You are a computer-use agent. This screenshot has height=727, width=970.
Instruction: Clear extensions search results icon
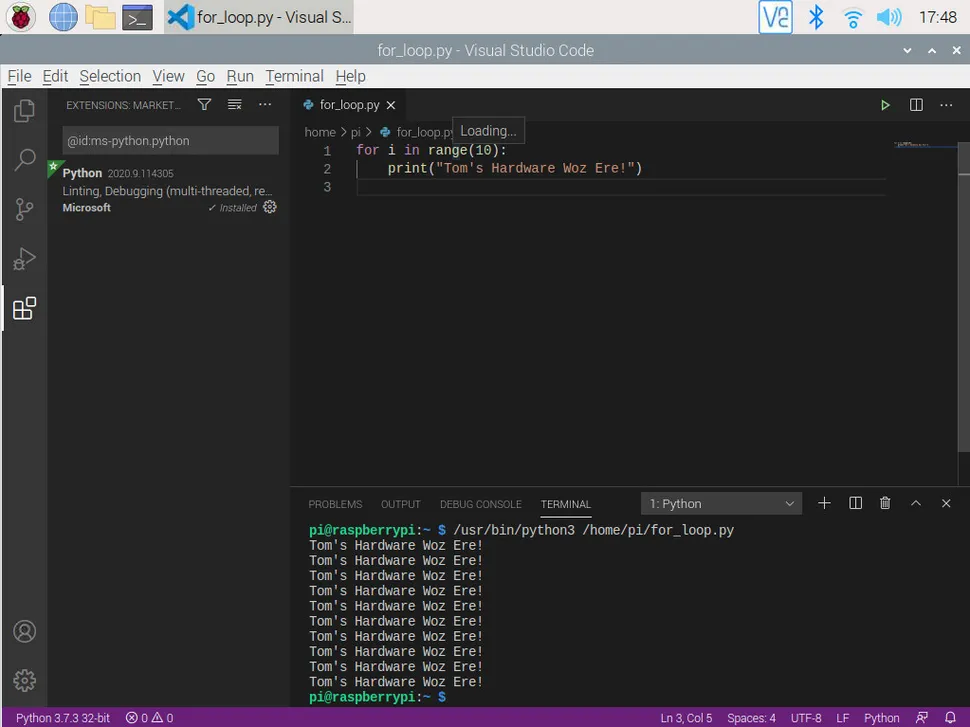point(234,105)
